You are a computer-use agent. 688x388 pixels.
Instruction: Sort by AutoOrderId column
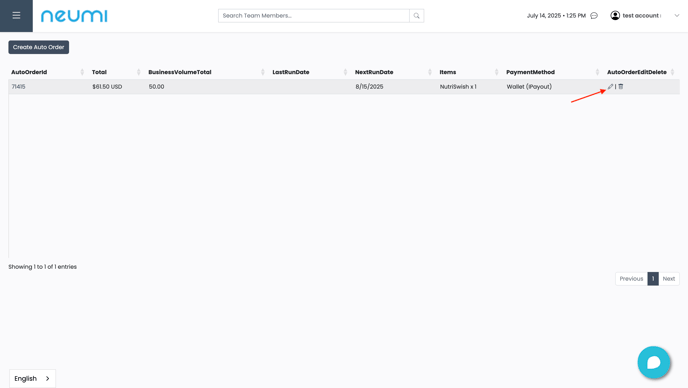coord(47,72)
